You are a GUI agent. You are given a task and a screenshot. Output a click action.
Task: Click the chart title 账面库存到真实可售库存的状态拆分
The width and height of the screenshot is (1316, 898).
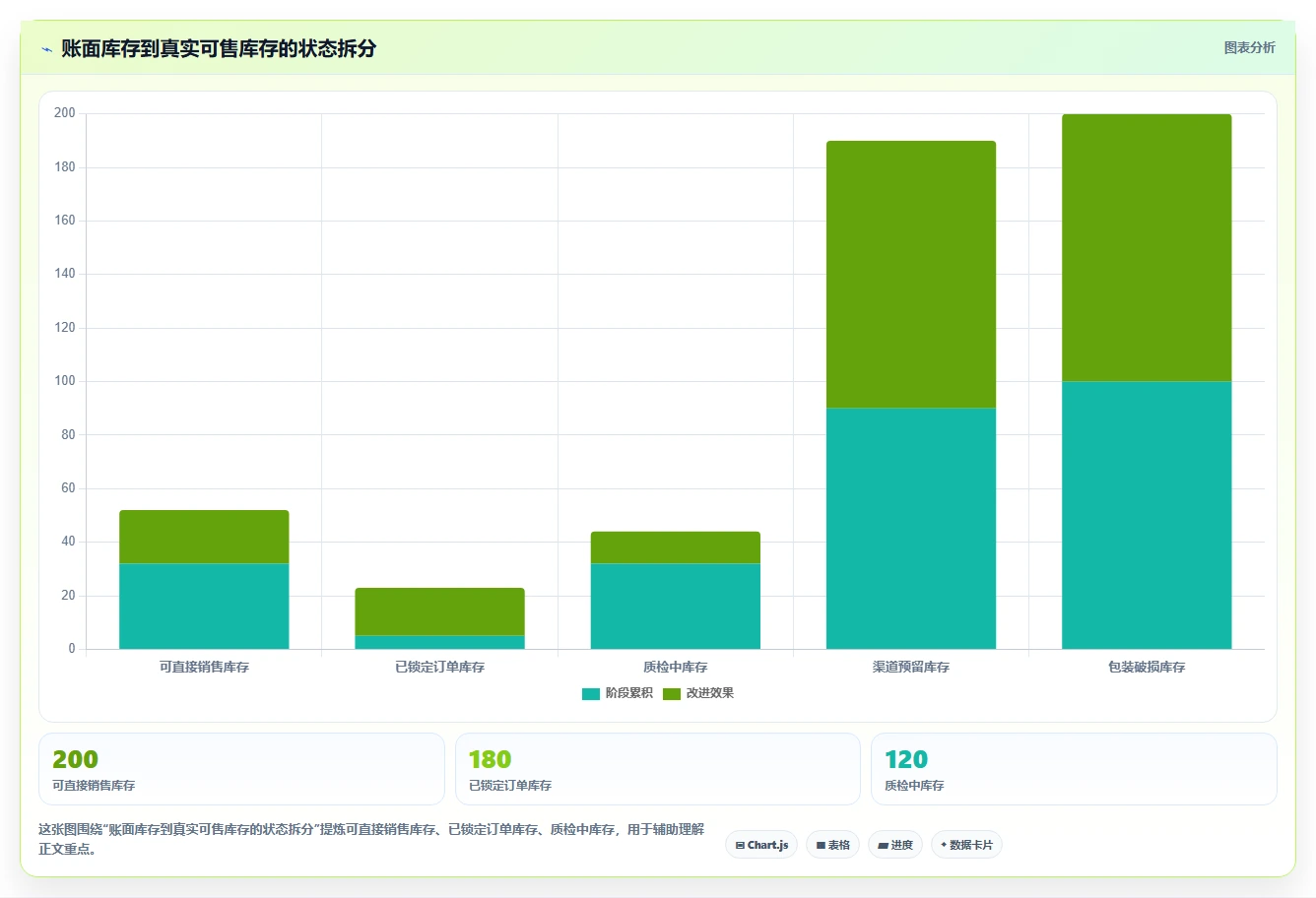click(219, 48)
